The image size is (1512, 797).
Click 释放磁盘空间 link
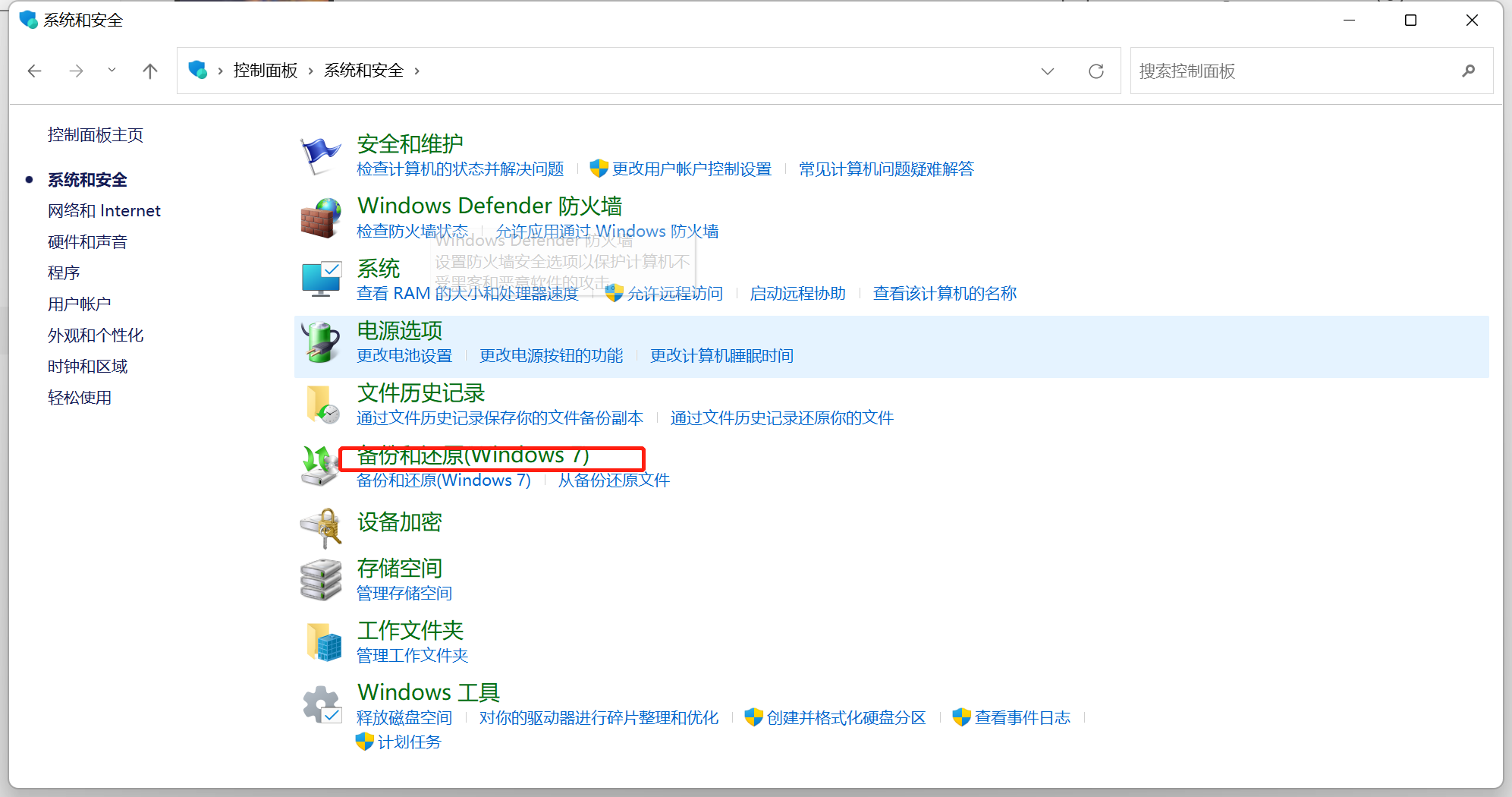(x=404, y=718)
